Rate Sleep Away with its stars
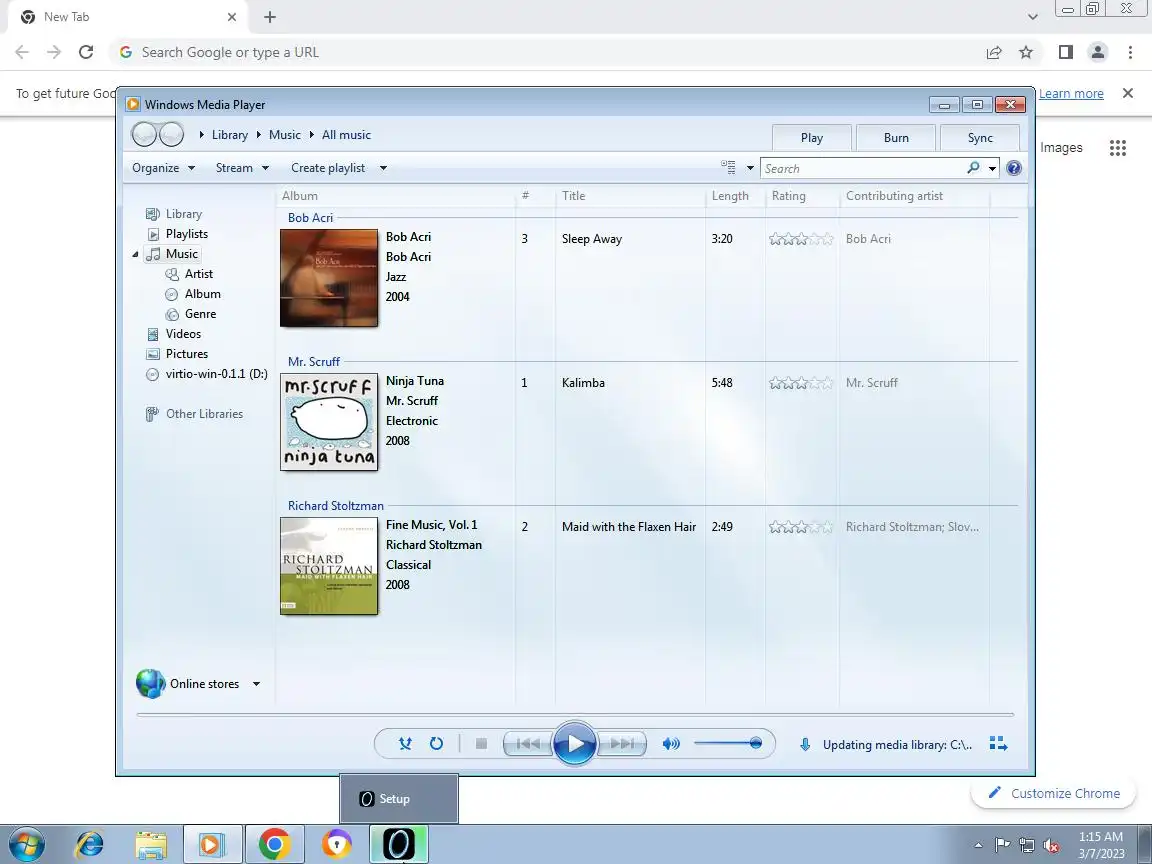The height and width of the screenshot is (864, 1152). pyautogui.click(x=801, y=239)
